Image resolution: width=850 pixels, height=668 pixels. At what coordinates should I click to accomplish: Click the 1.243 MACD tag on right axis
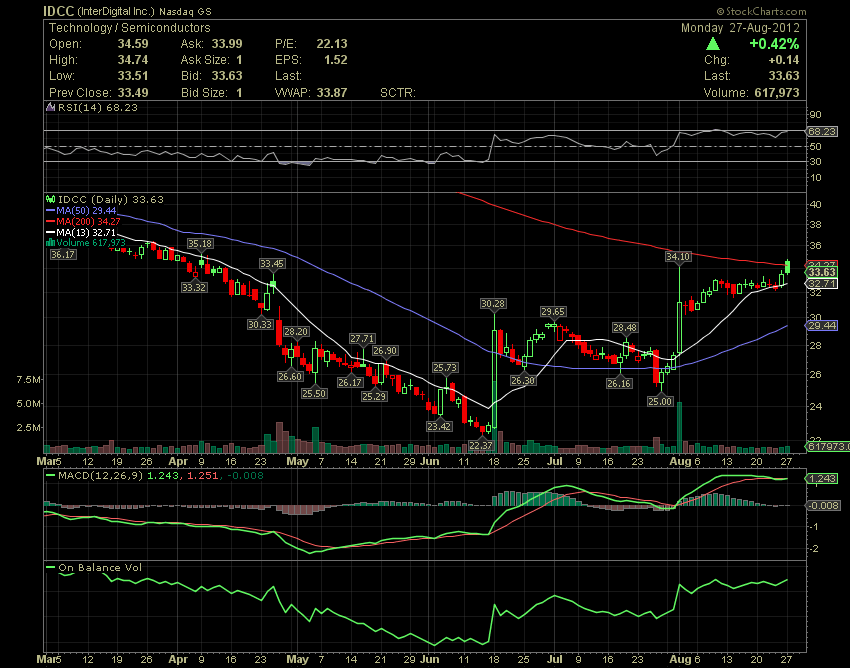[822, 479]
